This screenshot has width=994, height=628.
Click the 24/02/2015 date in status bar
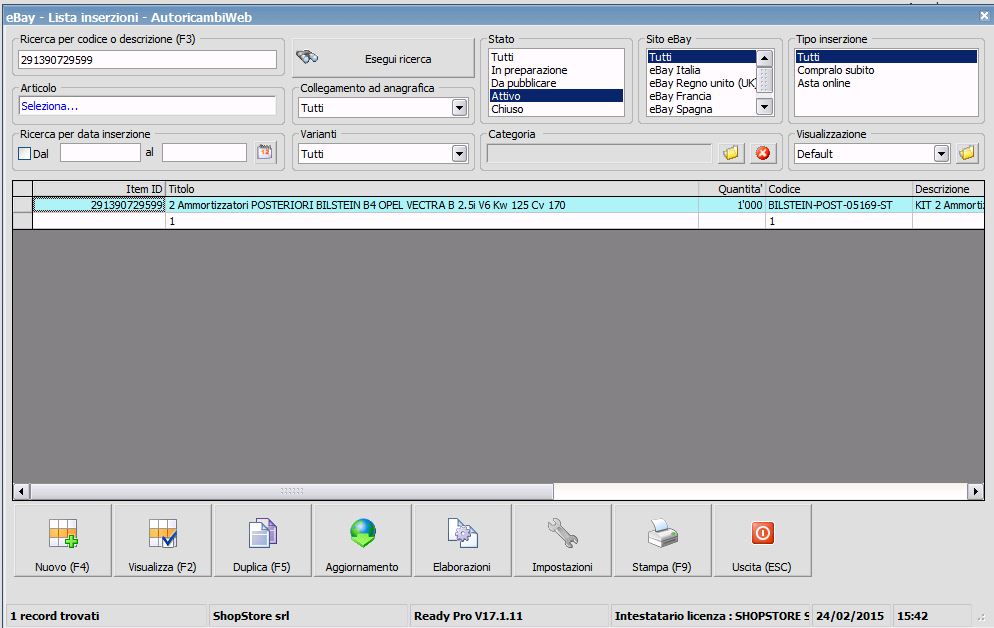pos(849,616)
